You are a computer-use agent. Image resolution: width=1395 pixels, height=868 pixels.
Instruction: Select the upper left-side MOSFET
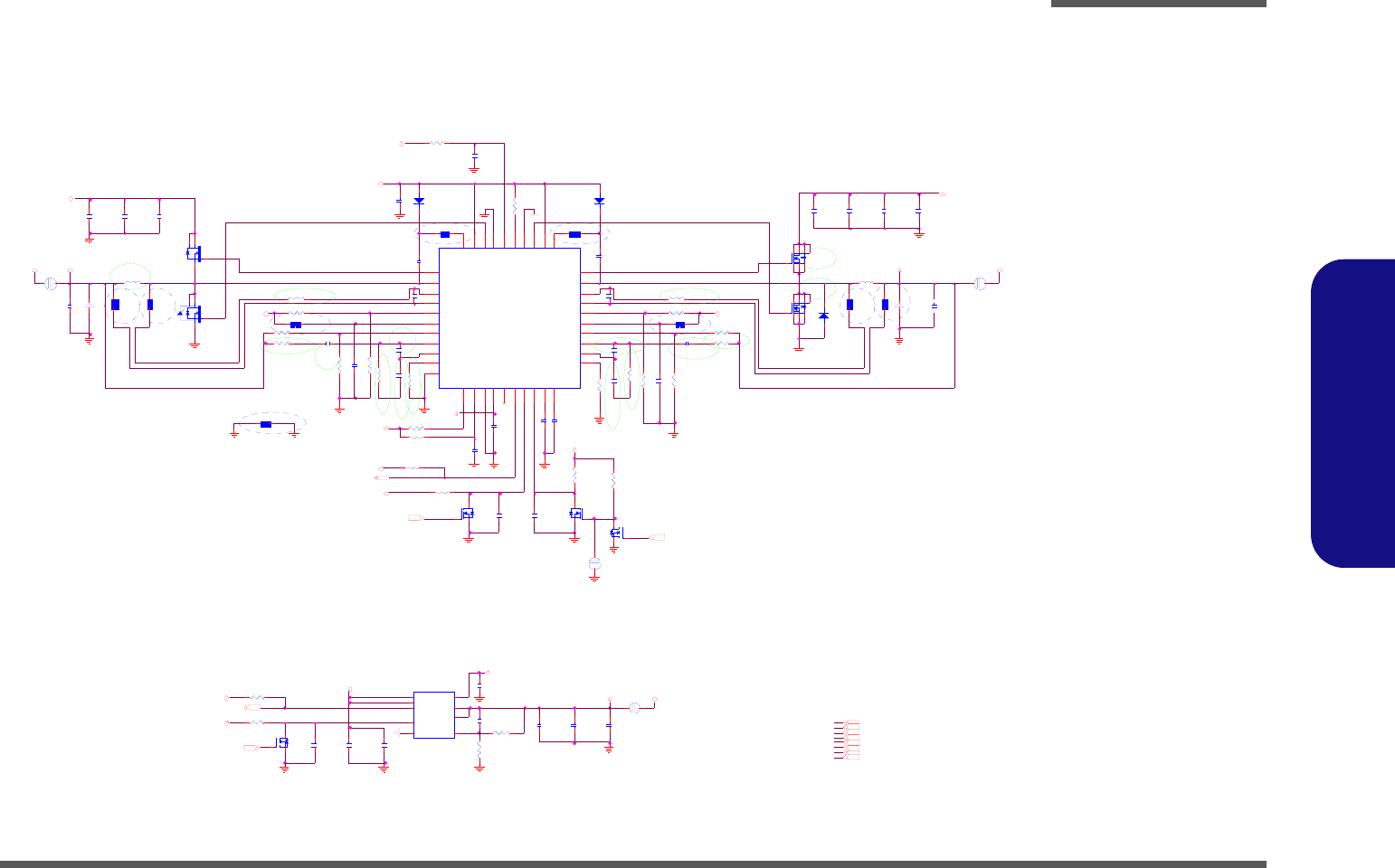194,253
